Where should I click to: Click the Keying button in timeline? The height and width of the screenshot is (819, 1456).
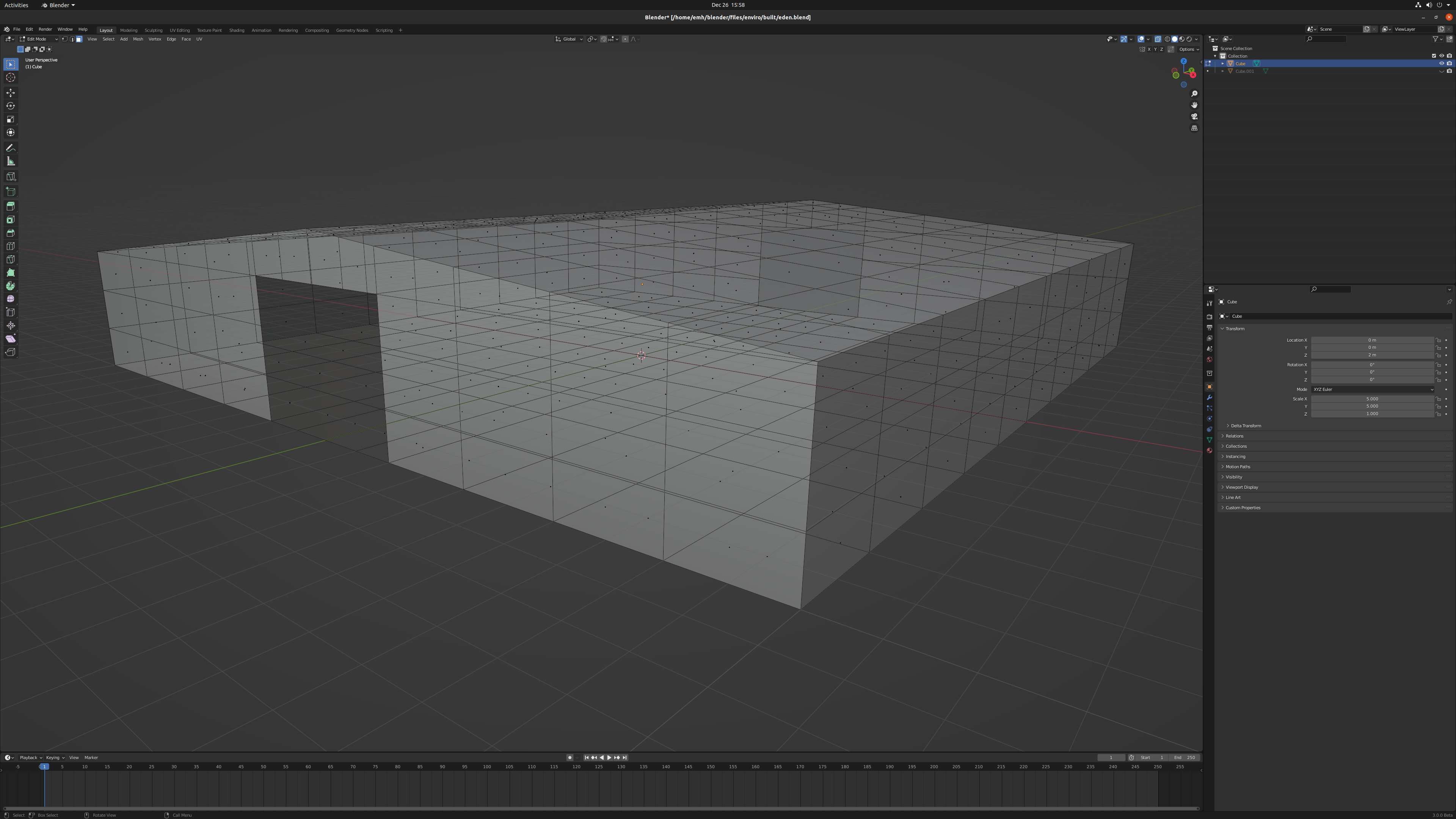(x=55, y=758)
